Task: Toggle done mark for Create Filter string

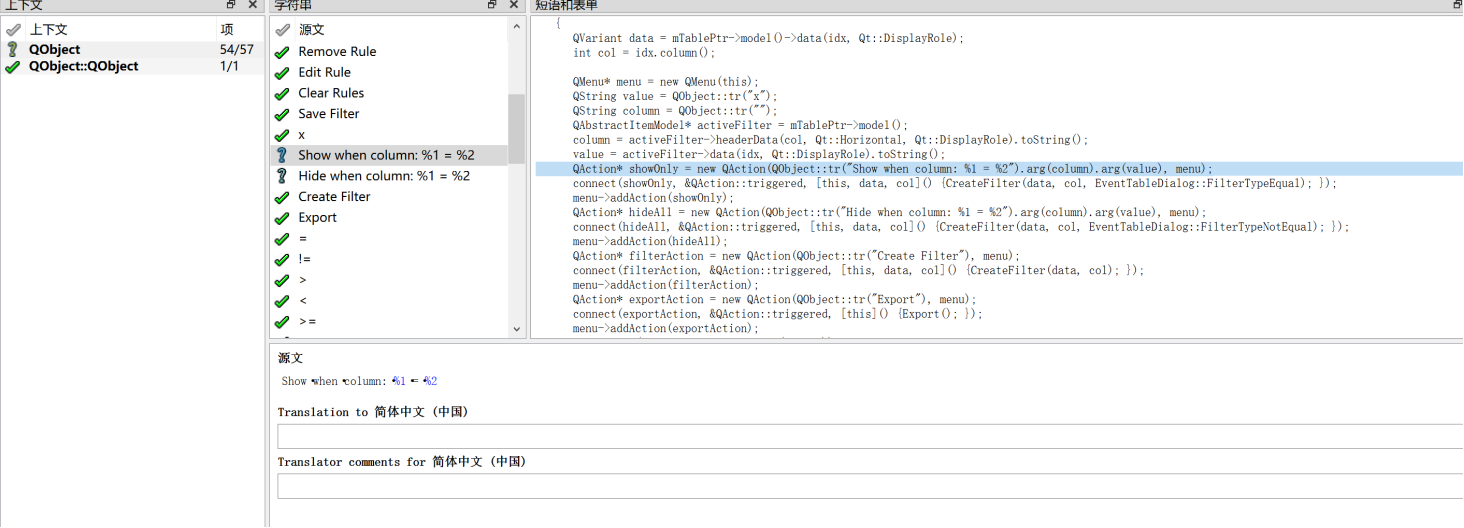Action: coord(282,197)
